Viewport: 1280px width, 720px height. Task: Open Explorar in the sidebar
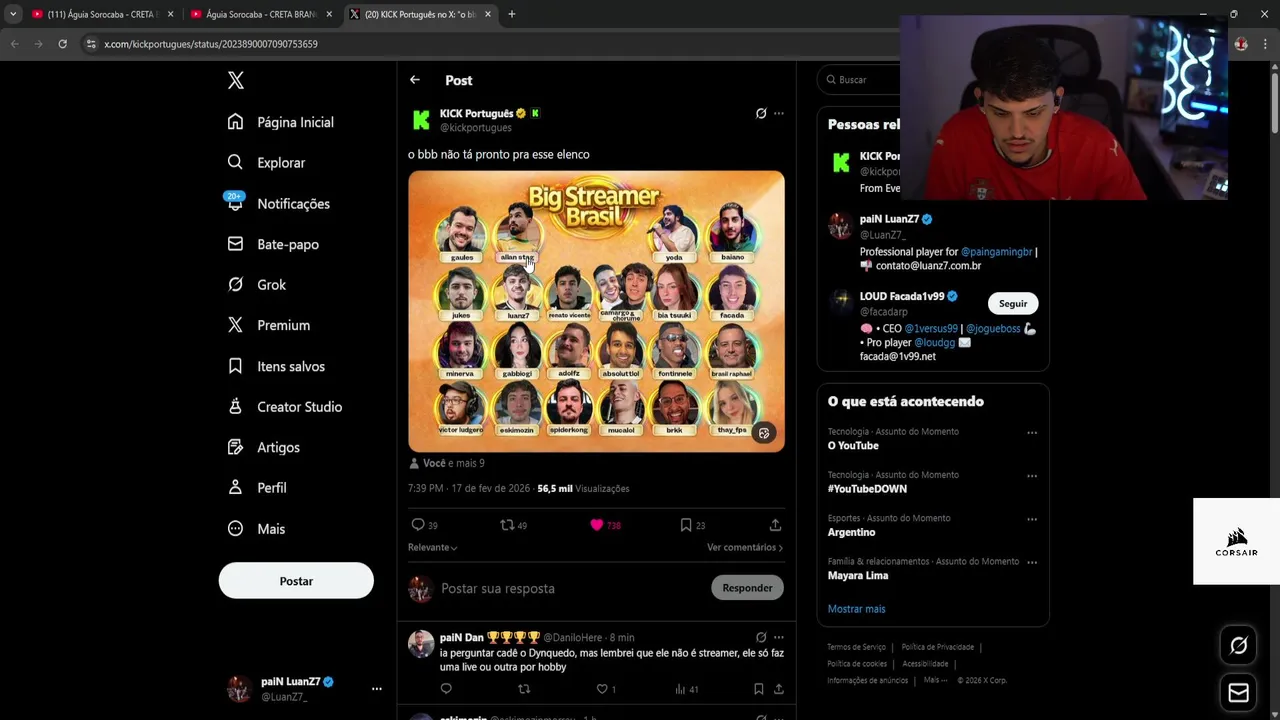(x=266, y=163)
